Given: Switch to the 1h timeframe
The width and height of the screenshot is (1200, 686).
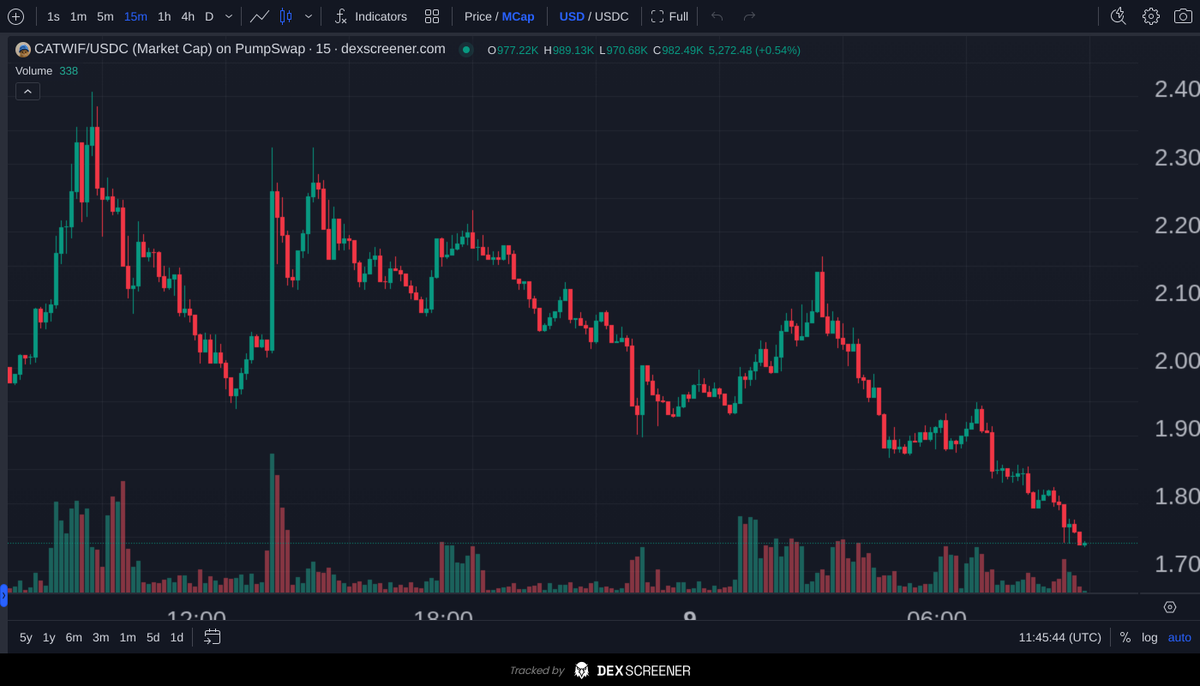Looking at the screenshot, I should click(x=164, y=16).
